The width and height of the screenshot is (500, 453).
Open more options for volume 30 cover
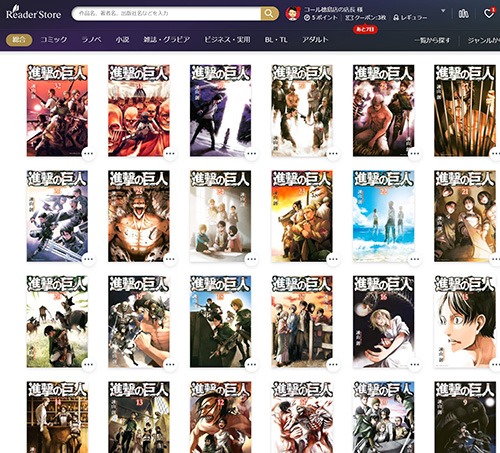coord(252,154)
